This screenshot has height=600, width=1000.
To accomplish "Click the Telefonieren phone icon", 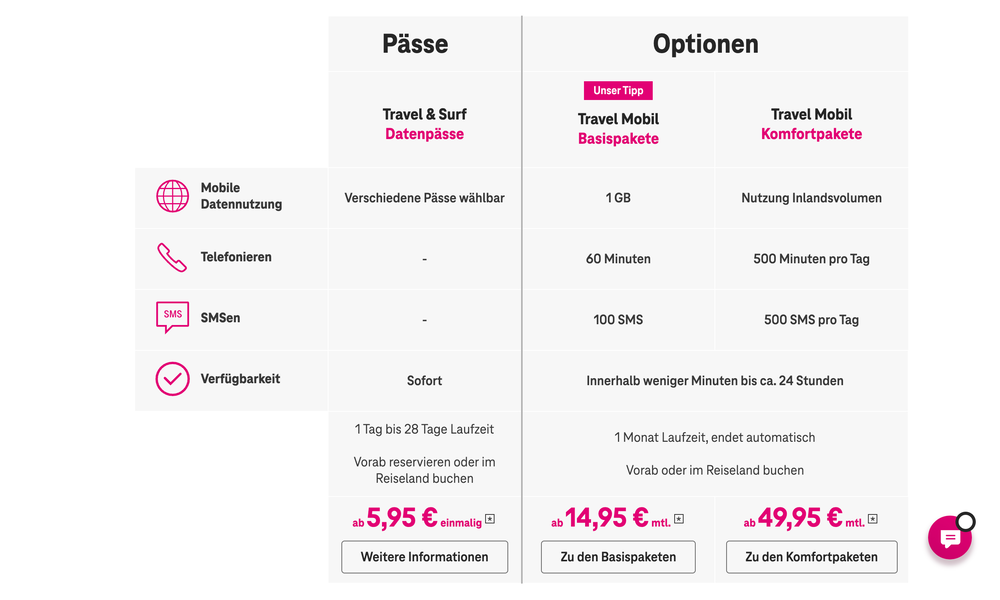I will point(172,257).
